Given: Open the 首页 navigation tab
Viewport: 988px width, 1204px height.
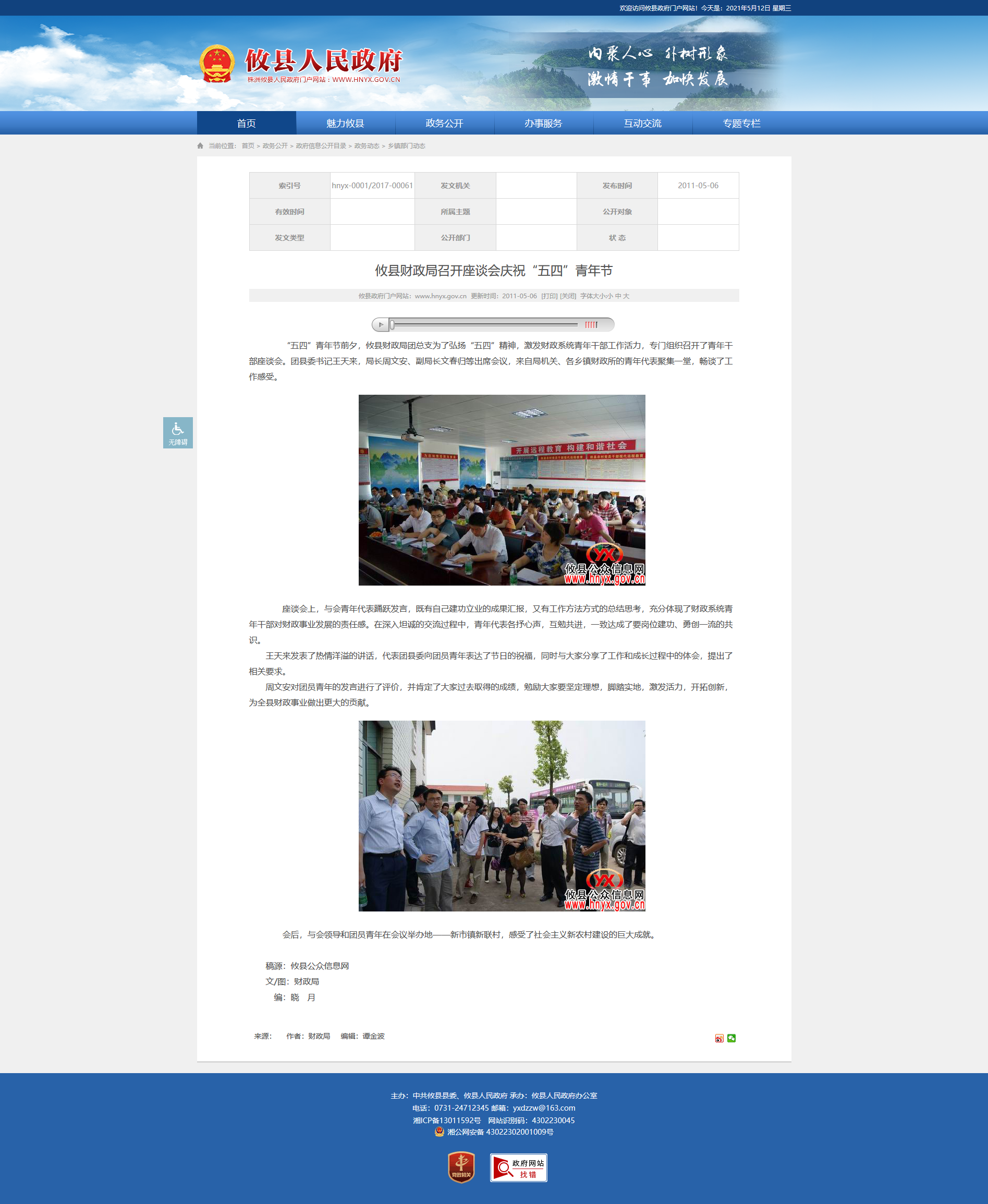Looking at the screenshot, I should click(246, 123).
